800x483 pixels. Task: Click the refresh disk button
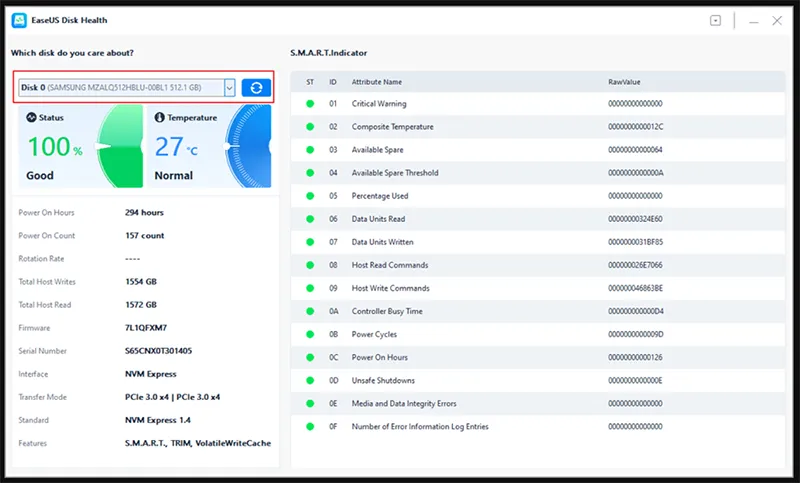pyautogui.click(x=256, y=88)
